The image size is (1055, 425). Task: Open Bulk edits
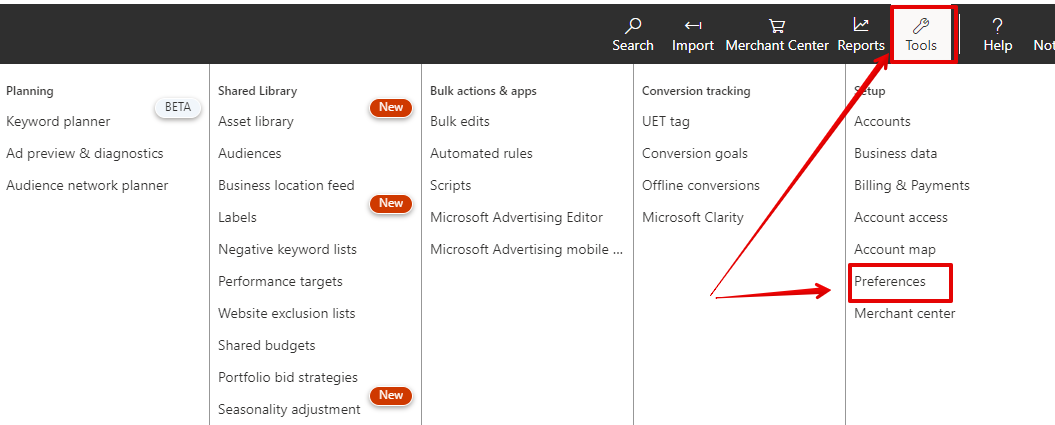(460, 121)
